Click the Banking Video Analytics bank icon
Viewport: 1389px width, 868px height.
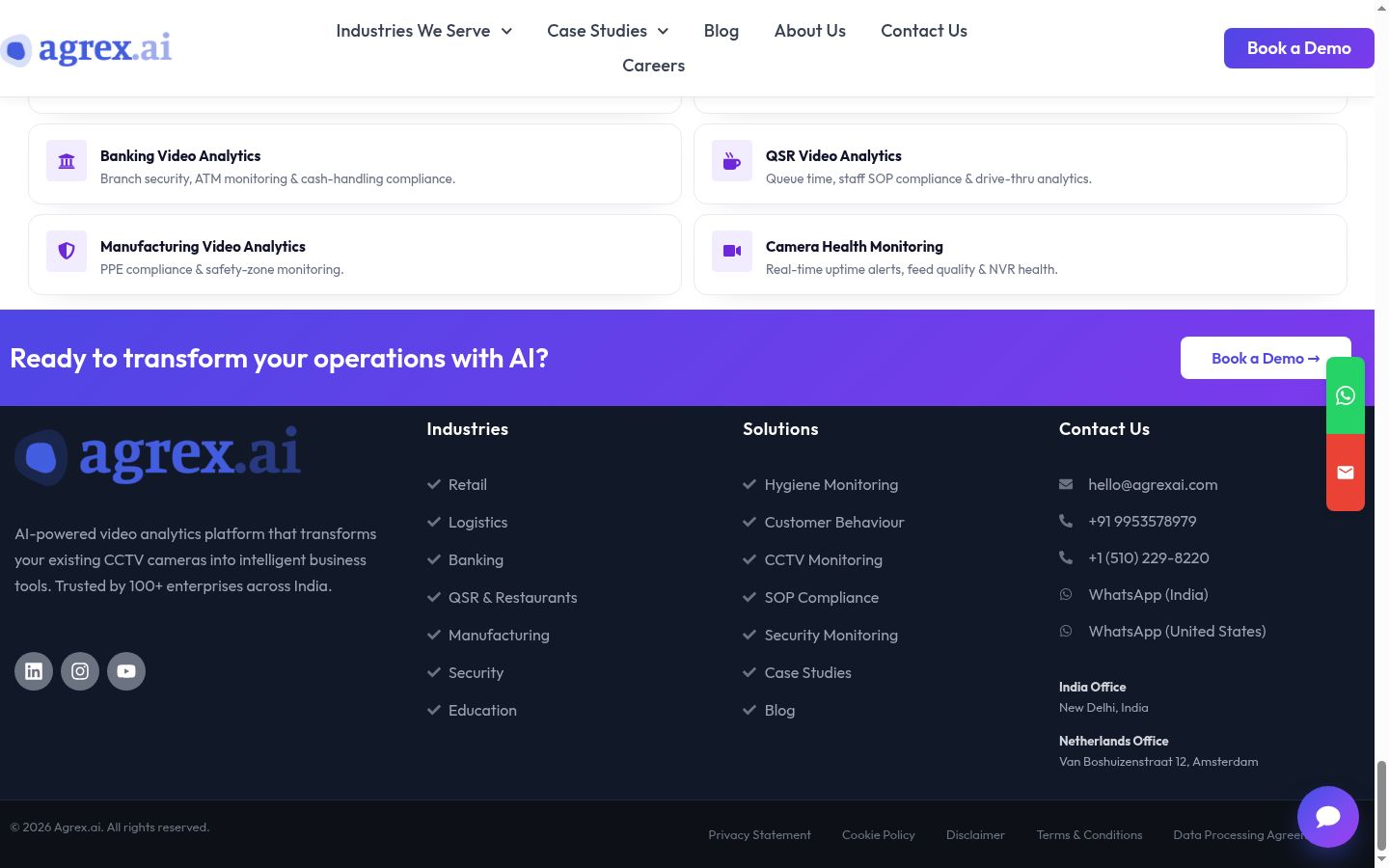pyautogui.click(x=67, y=161)
